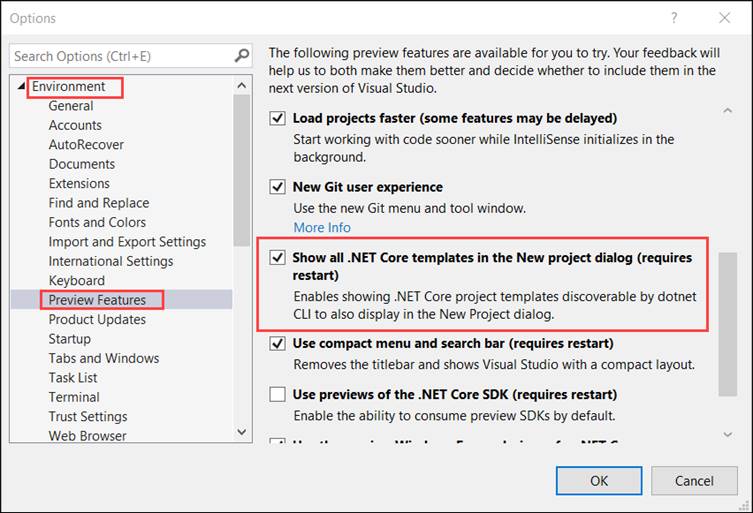This screenshot has height=513, width=753.
Task: Click the search magnifier icon
Action: pyautogui.click(x=241, y=57)
